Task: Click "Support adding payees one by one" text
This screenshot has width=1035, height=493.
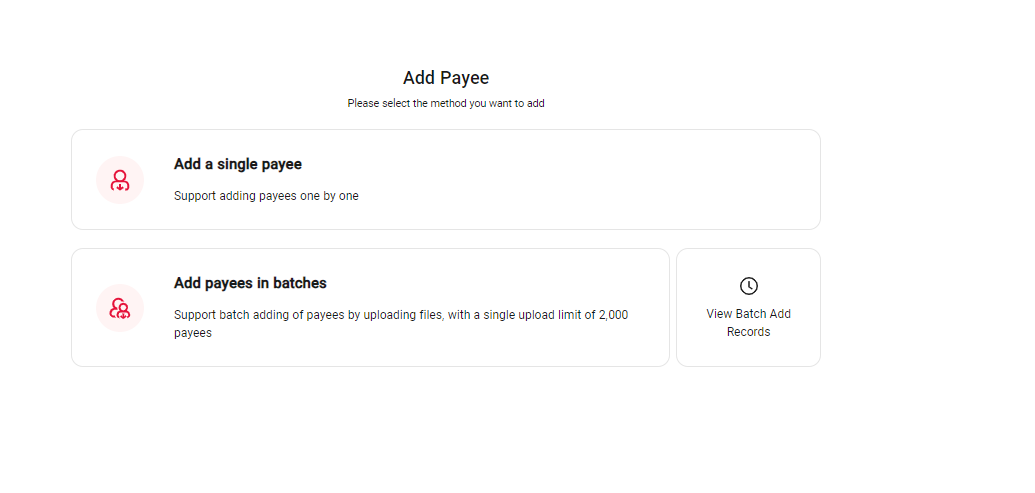Action: (x=266, y=196)
